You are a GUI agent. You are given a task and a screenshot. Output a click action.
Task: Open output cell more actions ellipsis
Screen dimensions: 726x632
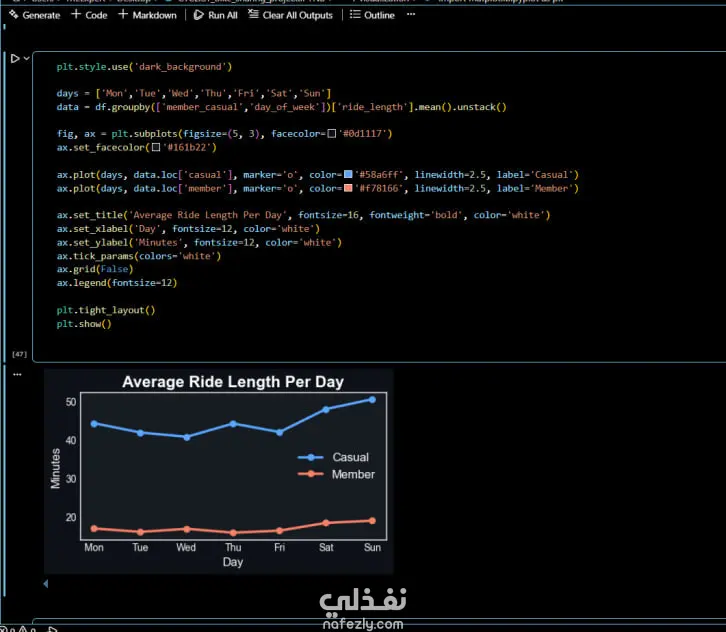(x=17, y=374)
